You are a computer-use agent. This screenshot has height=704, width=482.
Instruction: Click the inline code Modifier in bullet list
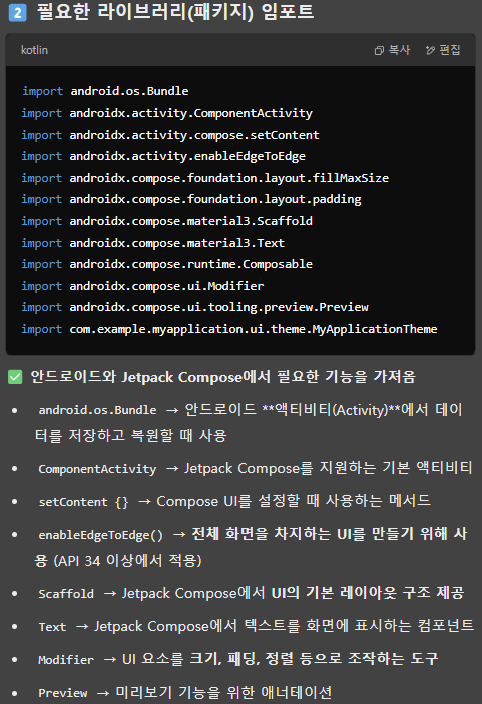66,660
